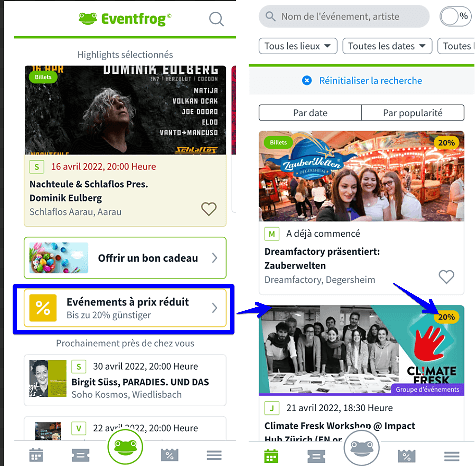Favorite the Dominik Eulberg event with heart
This screenshot has width=476, height=466.
point(209,209)
